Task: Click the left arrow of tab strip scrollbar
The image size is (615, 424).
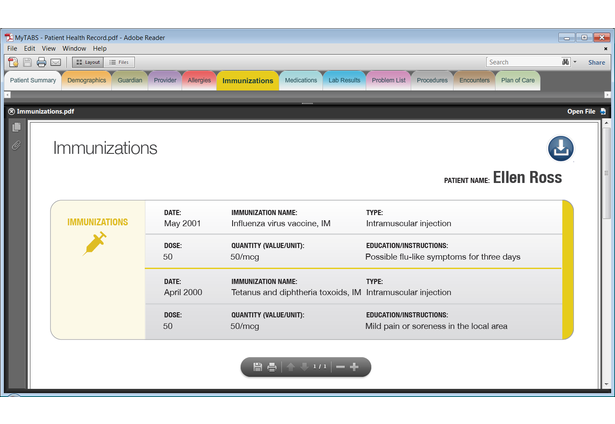Action: click(x=7, y=95)
